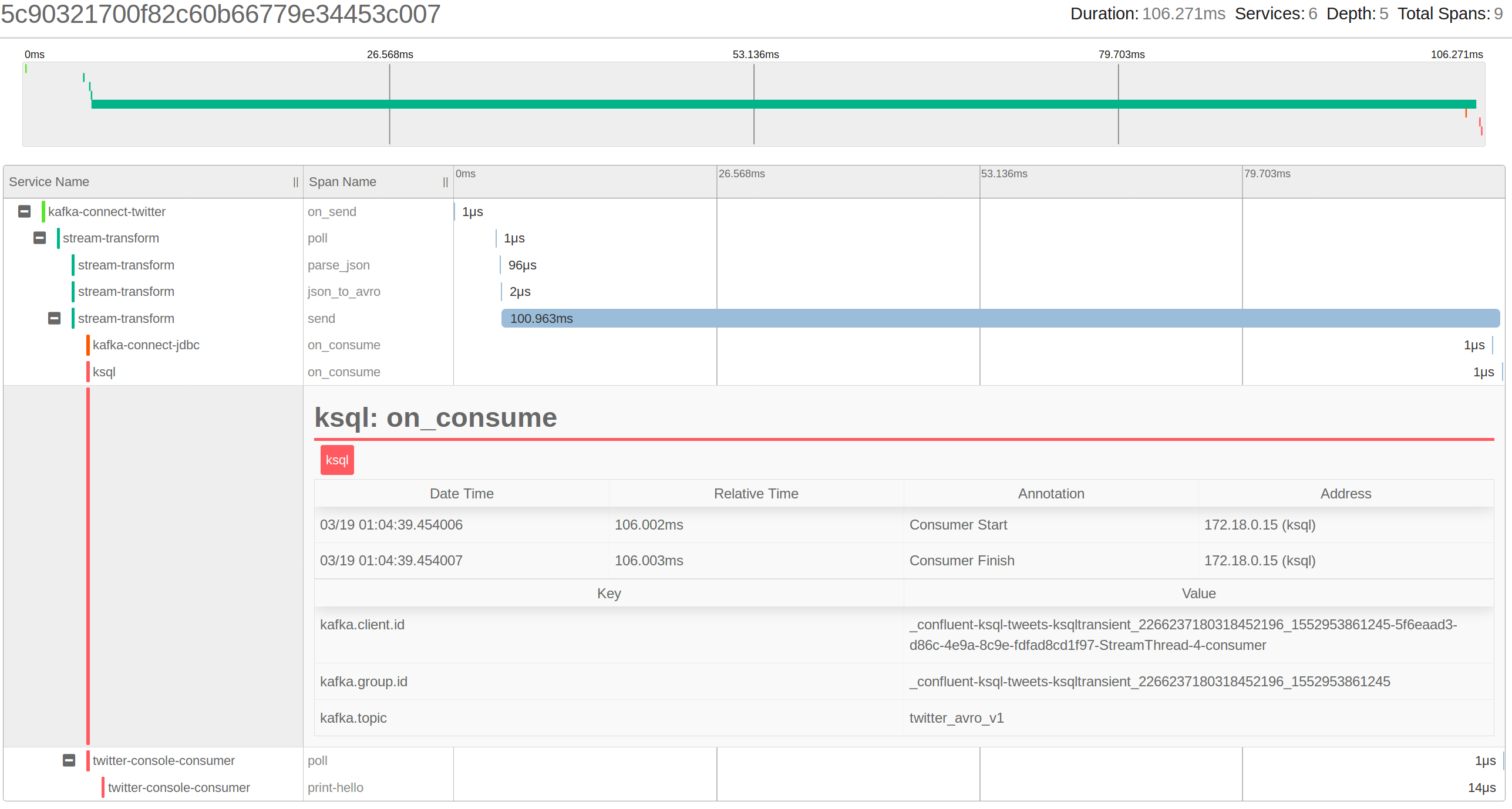The width and height of the screenshot is (1512, 809).
Task: Click the trace ID title text
Action: pyautogui.click(x=220, y=14)
